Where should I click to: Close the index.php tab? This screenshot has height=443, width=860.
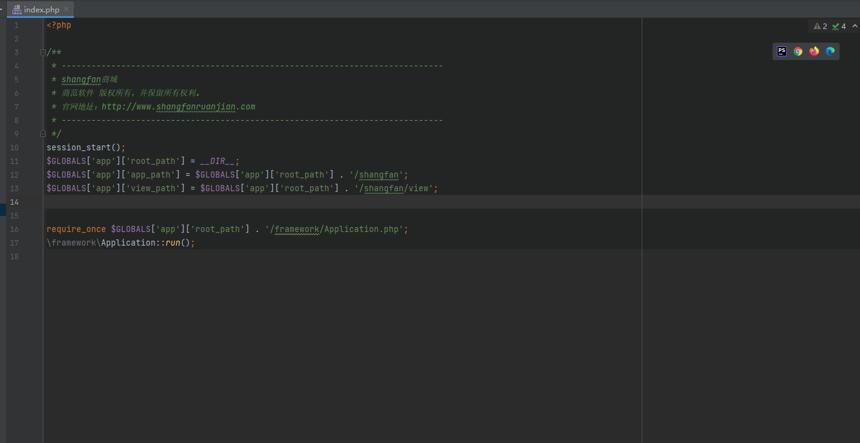click(66, 10)
